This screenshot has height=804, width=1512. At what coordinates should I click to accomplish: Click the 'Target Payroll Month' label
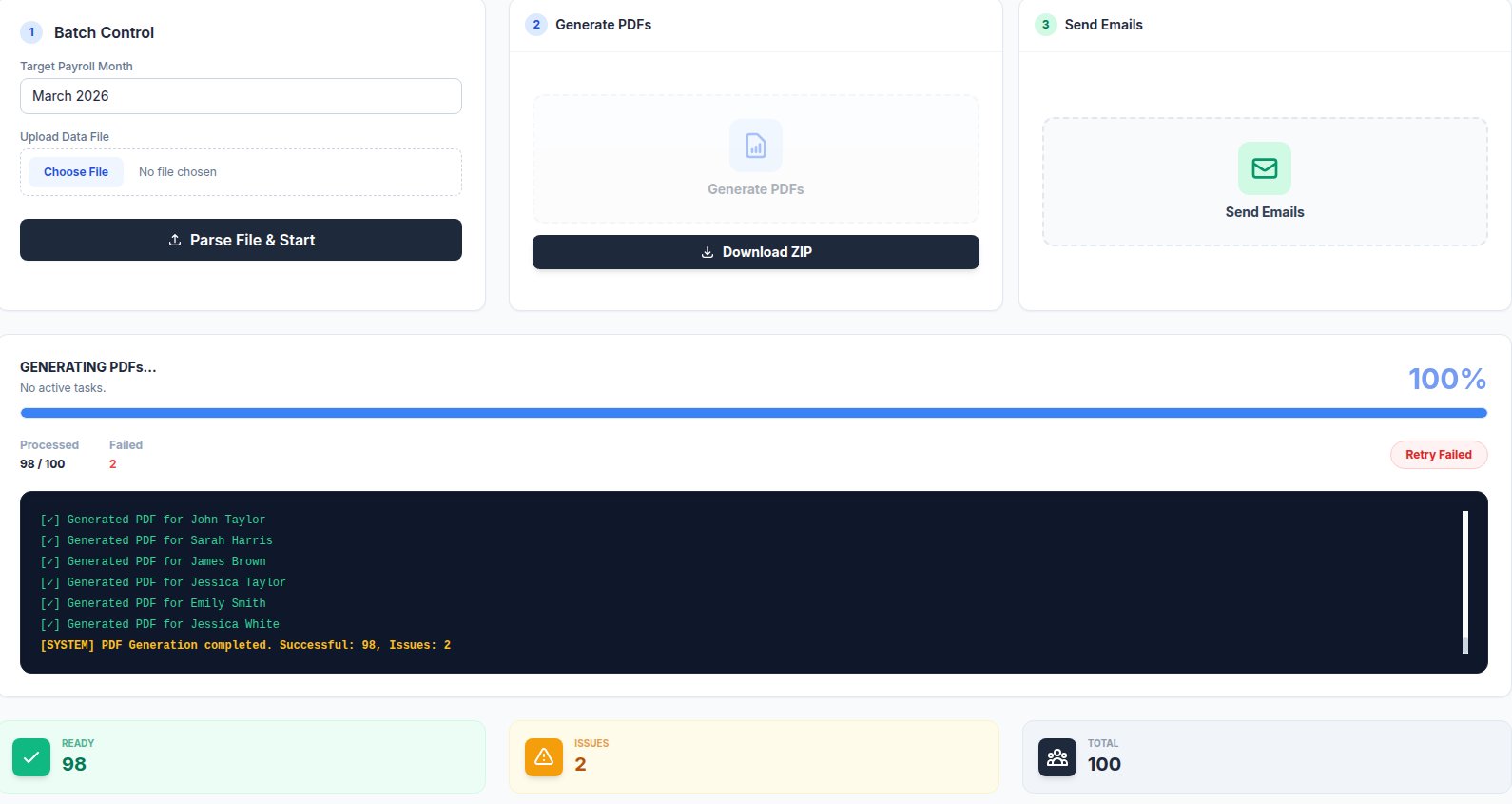76,67
